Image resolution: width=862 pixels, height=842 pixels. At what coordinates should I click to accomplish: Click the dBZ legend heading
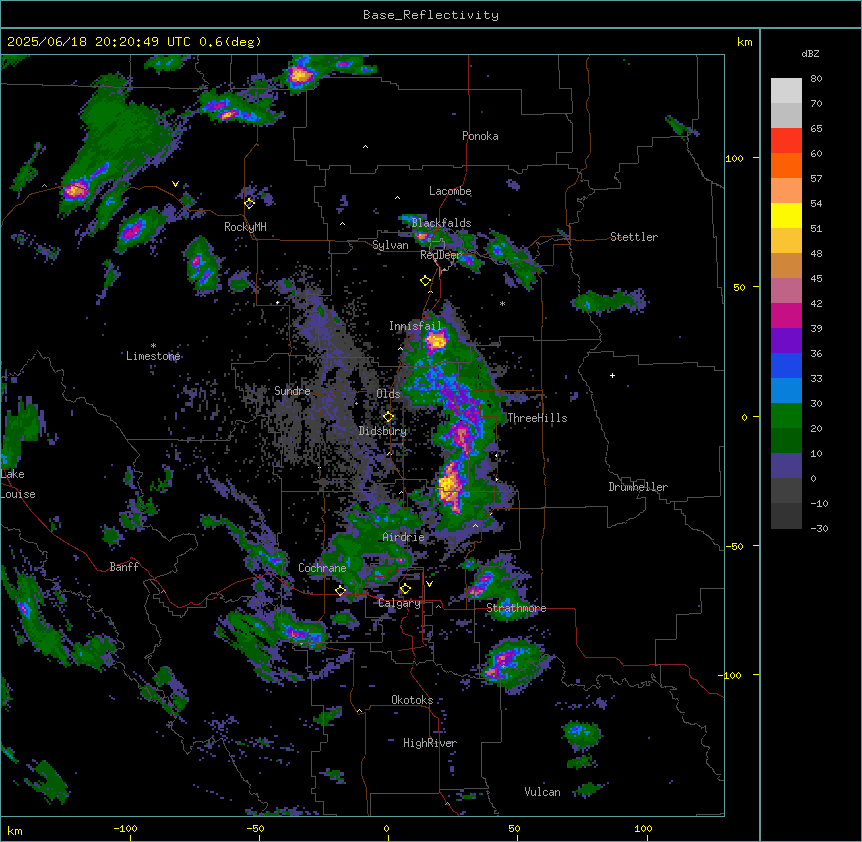(x=810, y=54)
